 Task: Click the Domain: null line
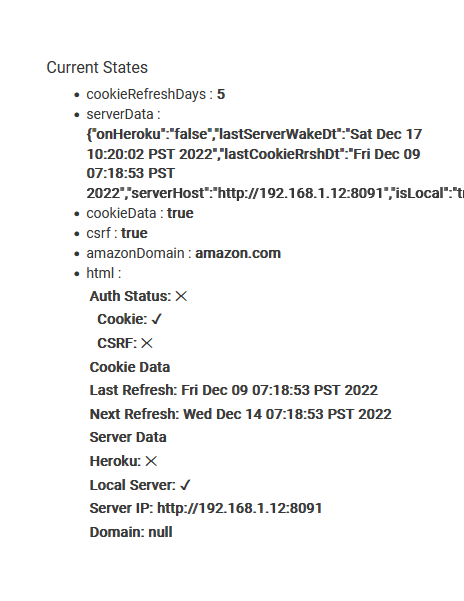coord(131,532)
